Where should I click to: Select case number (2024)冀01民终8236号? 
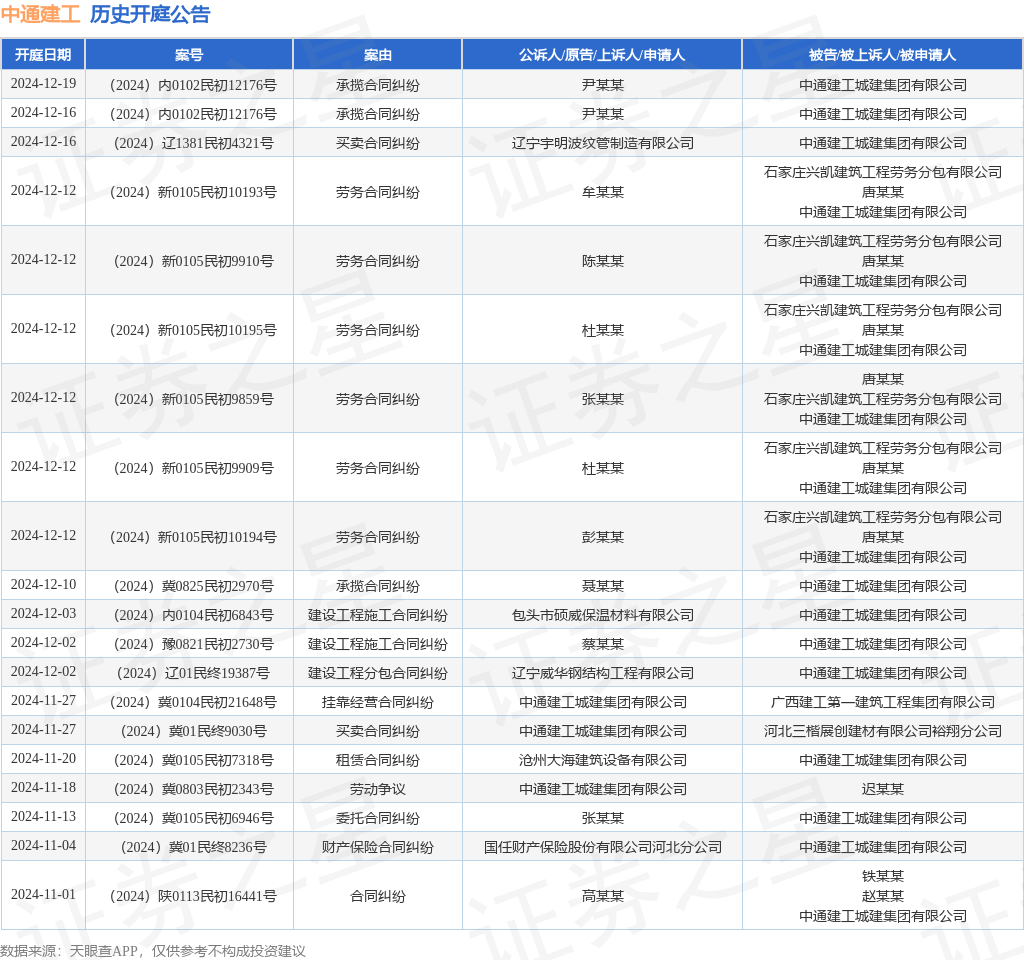pos(193,848)
